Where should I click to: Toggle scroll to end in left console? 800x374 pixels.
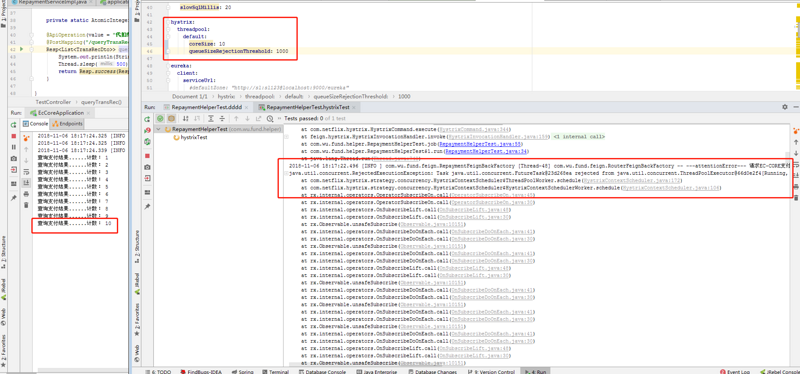26,183
